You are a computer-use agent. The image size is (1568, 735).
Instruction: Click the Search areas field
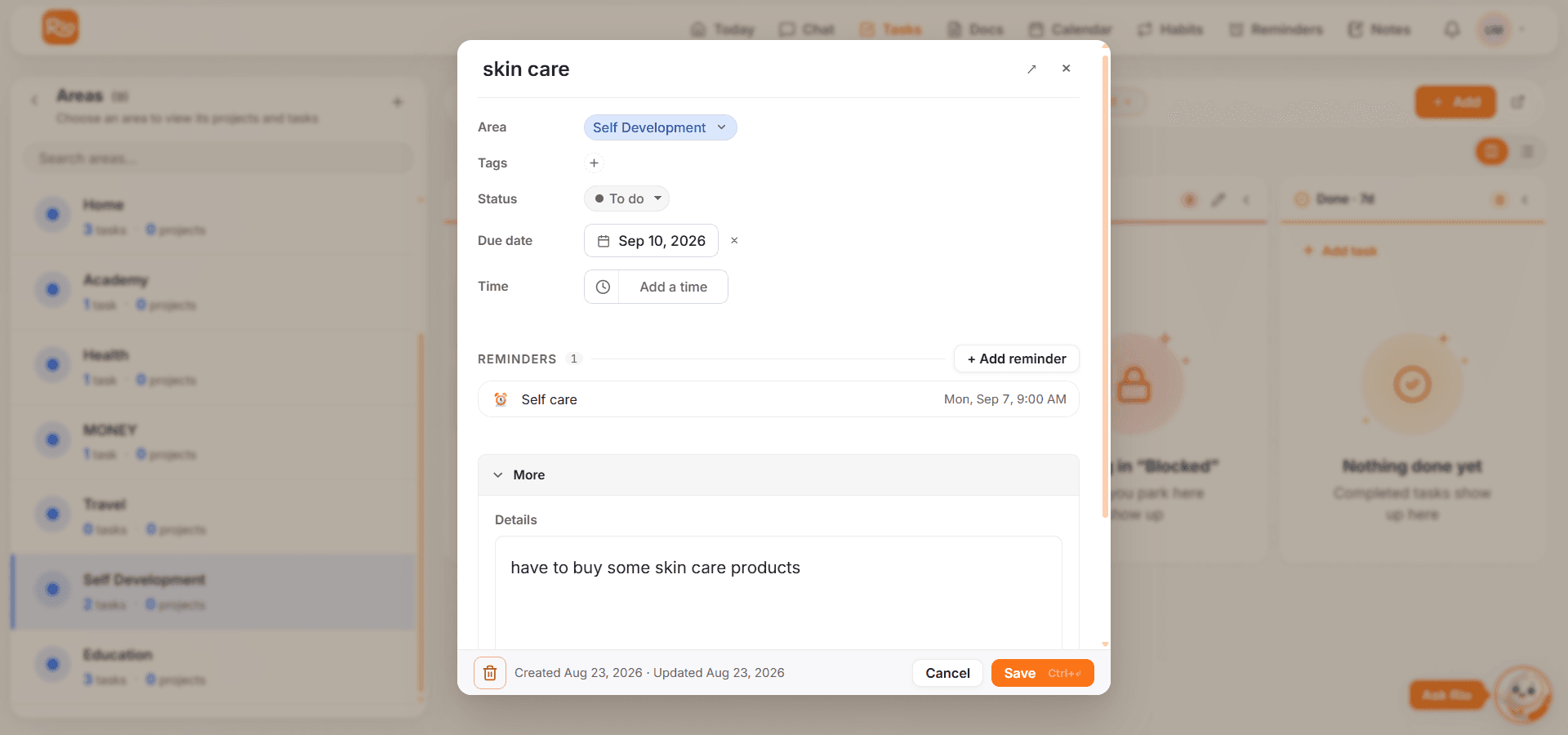pyautogui.click(x=219, y=158)
